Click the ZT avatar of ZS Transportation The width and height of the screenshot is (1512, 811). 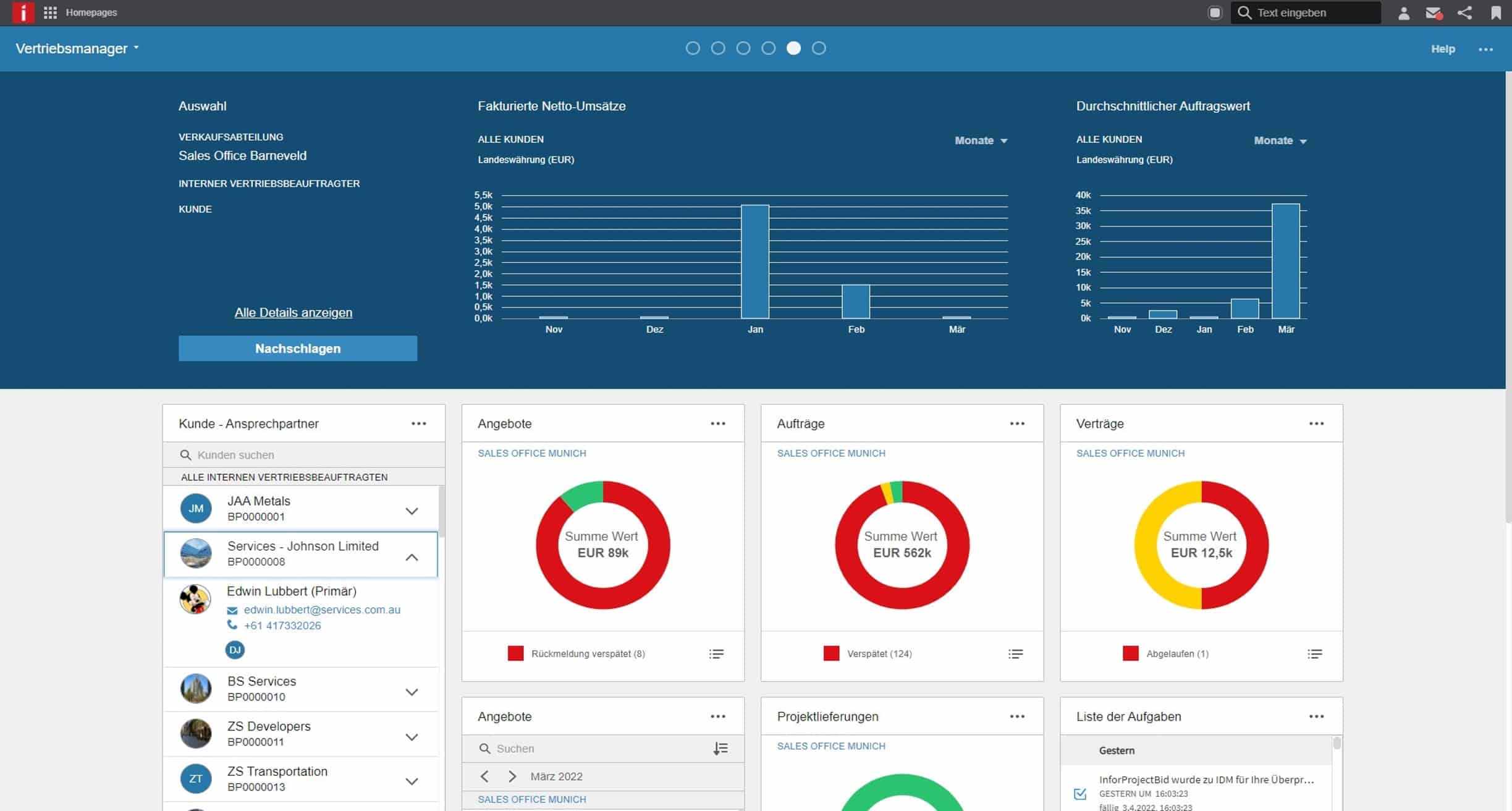pos(196,779)
